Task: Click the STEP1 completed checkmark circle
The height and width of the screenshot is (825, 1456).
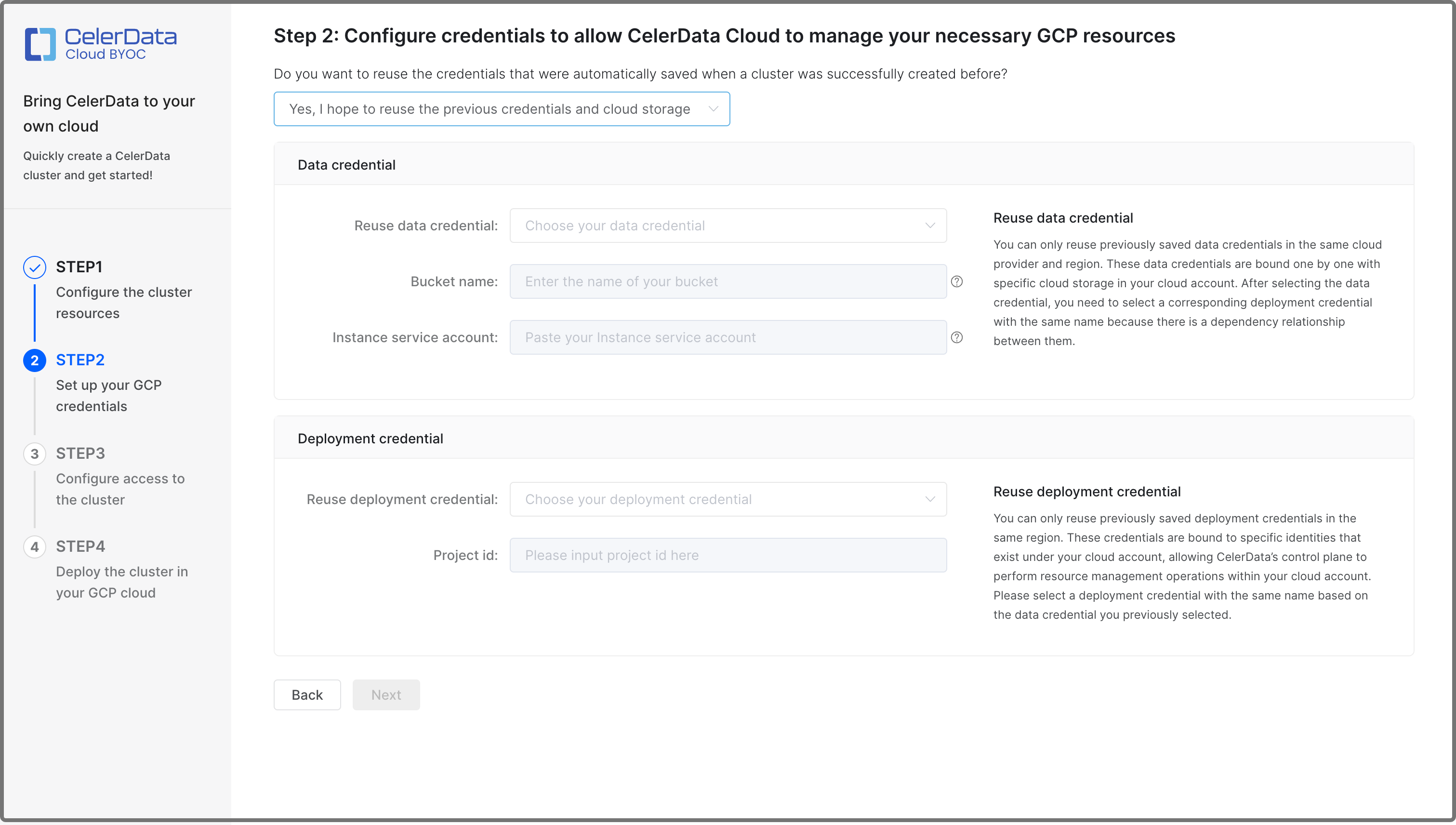Action: 35,266
